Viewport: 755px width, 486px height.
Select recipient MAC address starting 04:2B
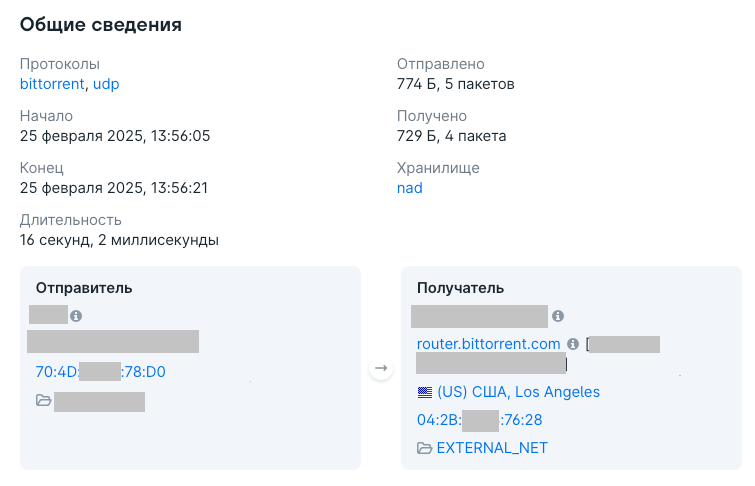click(x=472, y=420)
